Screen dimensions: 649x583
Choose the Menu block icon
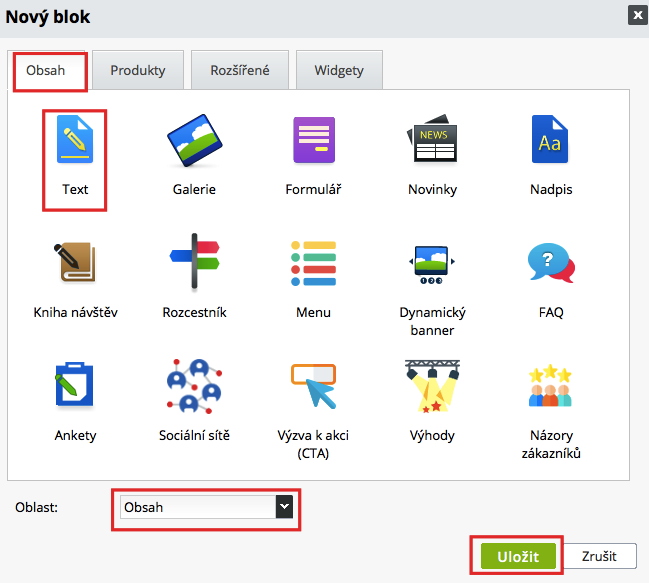coord(313,263)
